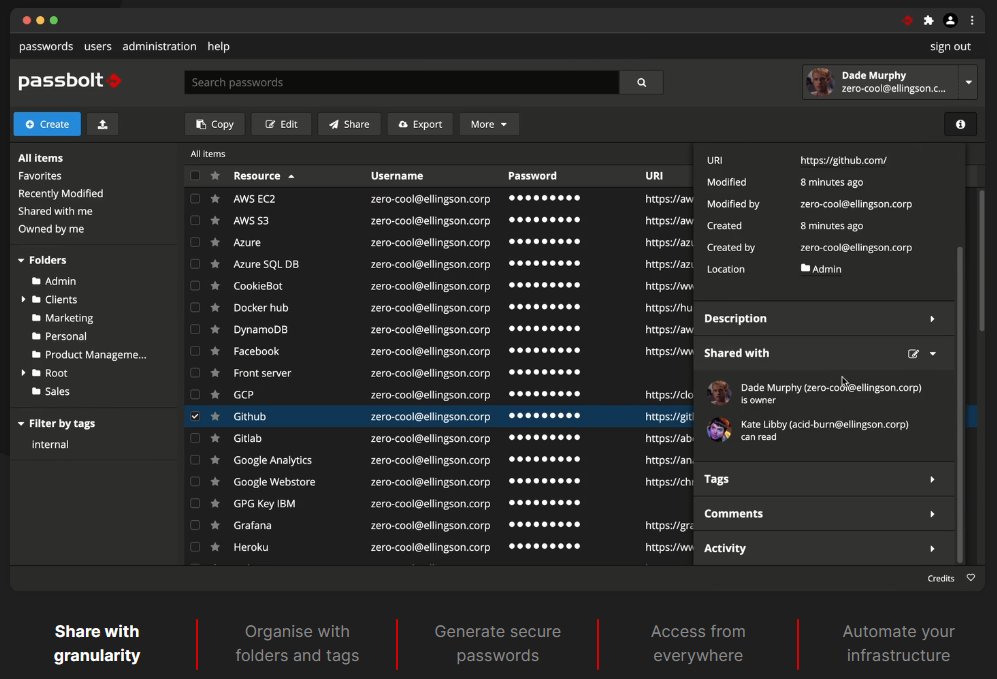
Task: Open the help menu
Action: click(x=218, y=46)
